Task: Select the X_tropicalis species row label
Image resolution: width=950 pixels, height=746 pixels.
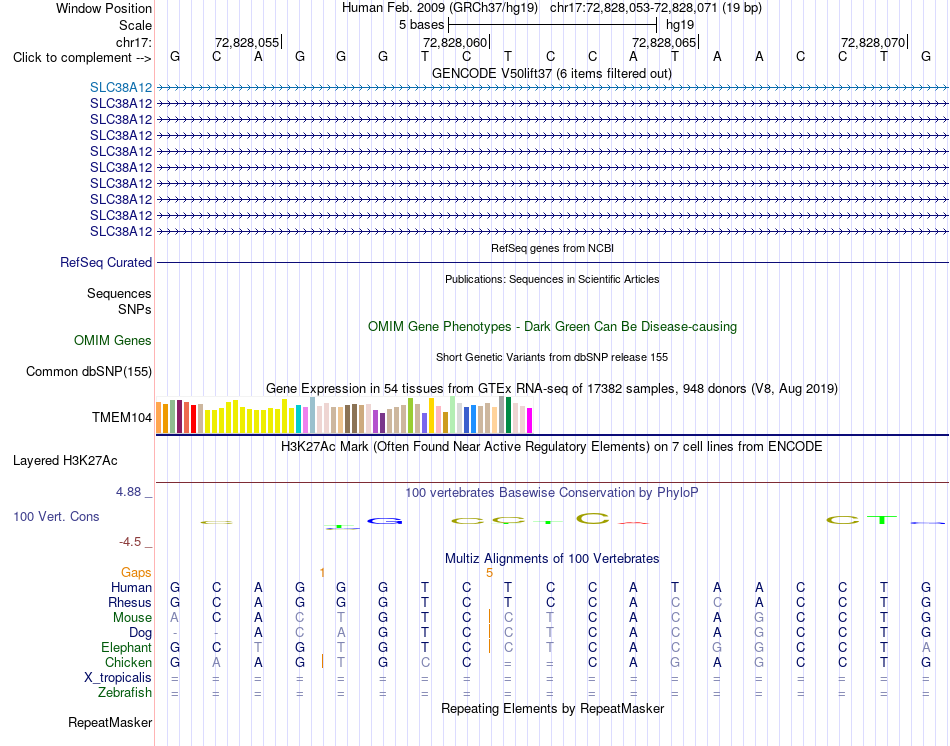Action: click(118, 678)
